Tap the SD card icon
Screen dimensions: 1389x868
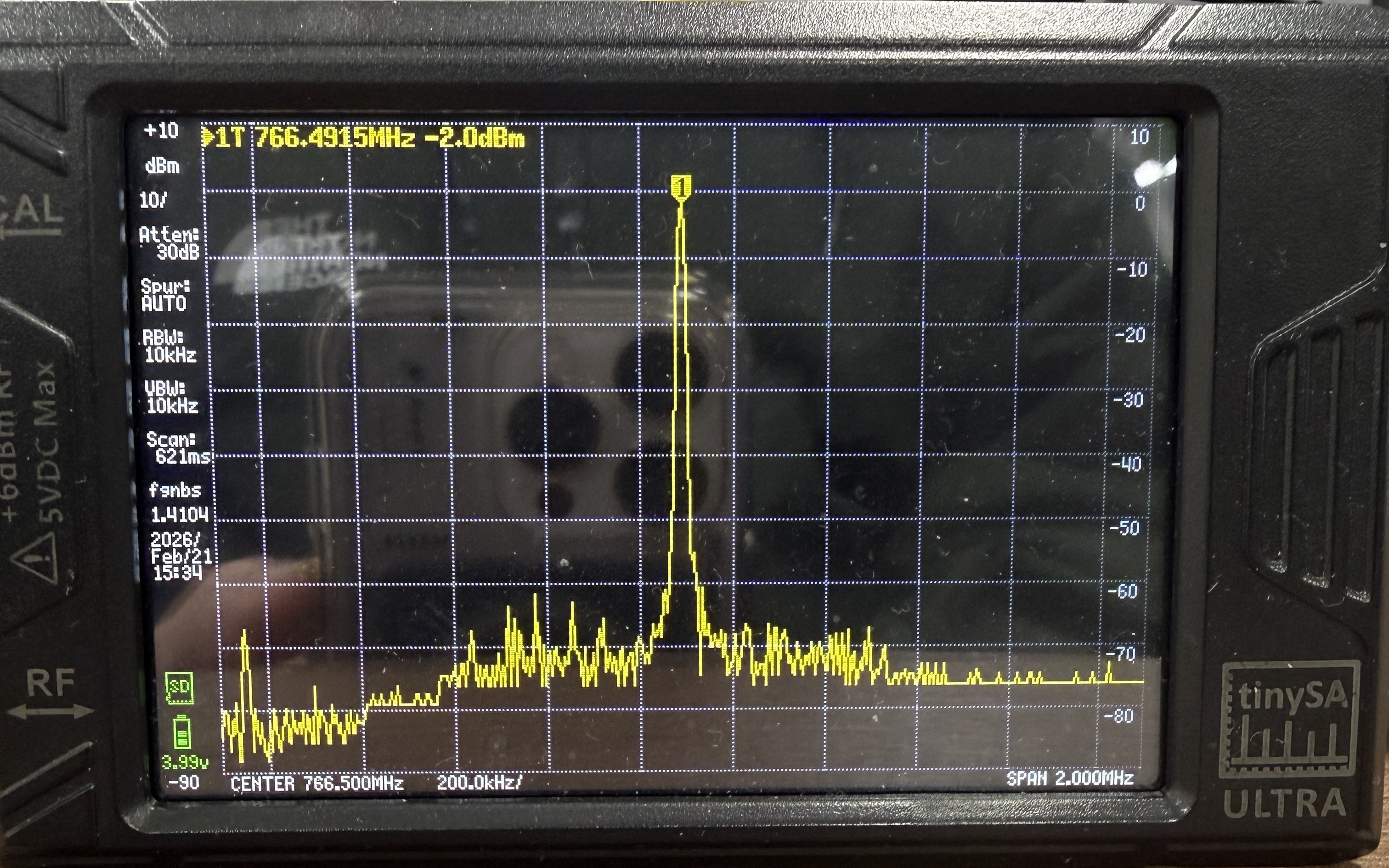(x=179, y=688)
